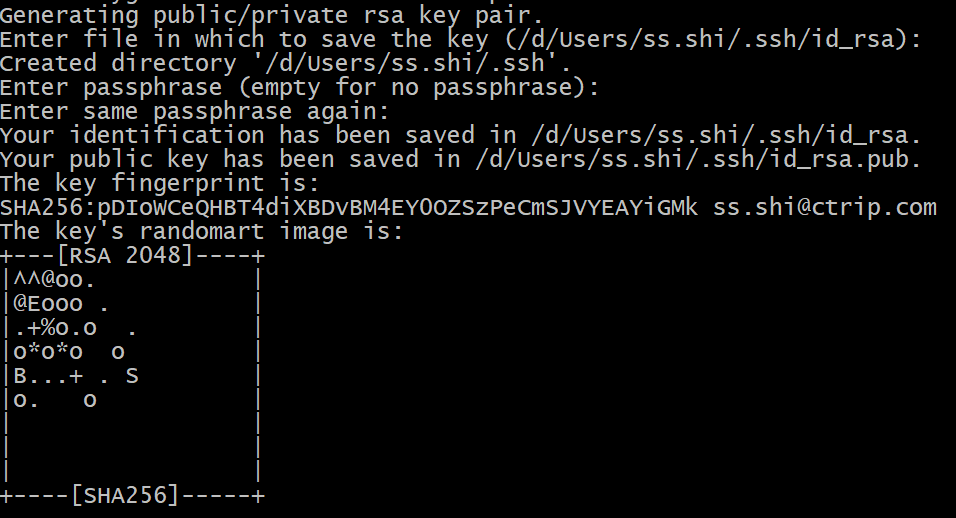Click the "Created directory" output line
The image size is (956, 518).
click(285, 63)
